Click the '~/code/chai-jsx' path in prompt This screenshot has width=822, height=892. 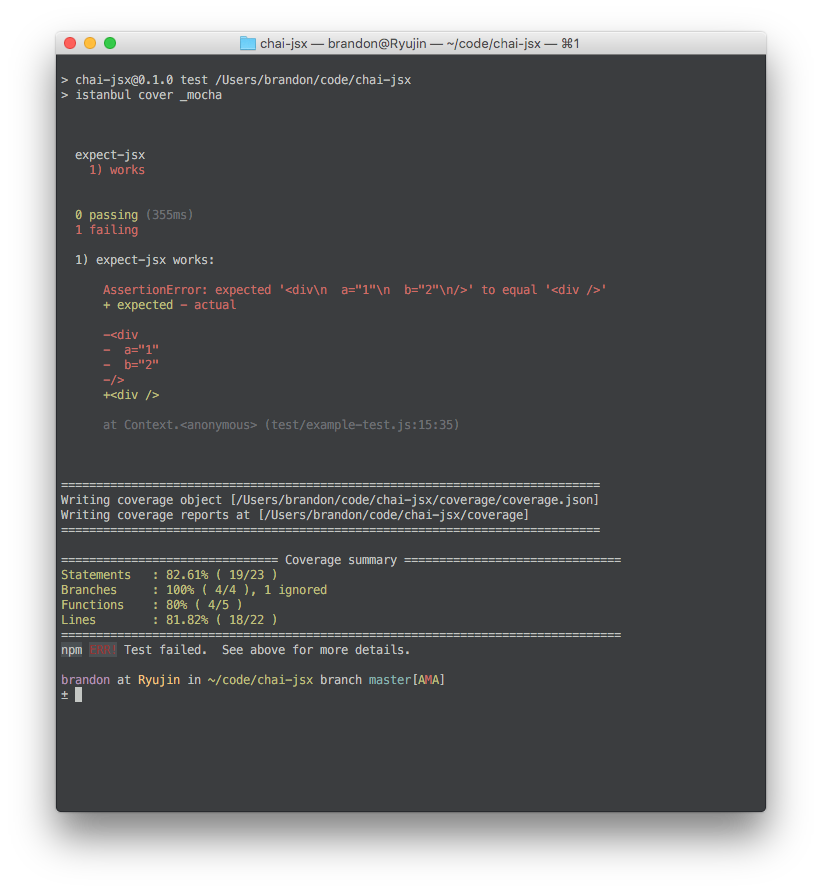[260, 680]
